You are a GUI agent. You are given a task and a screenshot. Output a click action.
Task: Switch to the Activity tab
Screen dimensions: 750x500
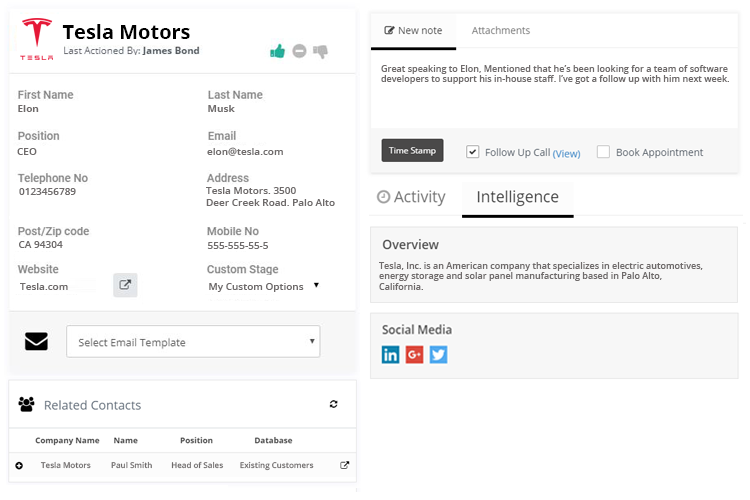pyautogui.click(x=411, y=197)
